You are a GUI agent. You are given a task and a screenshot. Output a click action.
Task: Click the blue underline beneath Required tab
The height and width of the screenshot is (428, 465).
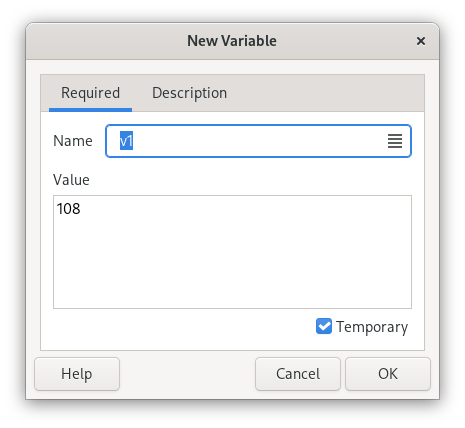[x=90, y=110]
